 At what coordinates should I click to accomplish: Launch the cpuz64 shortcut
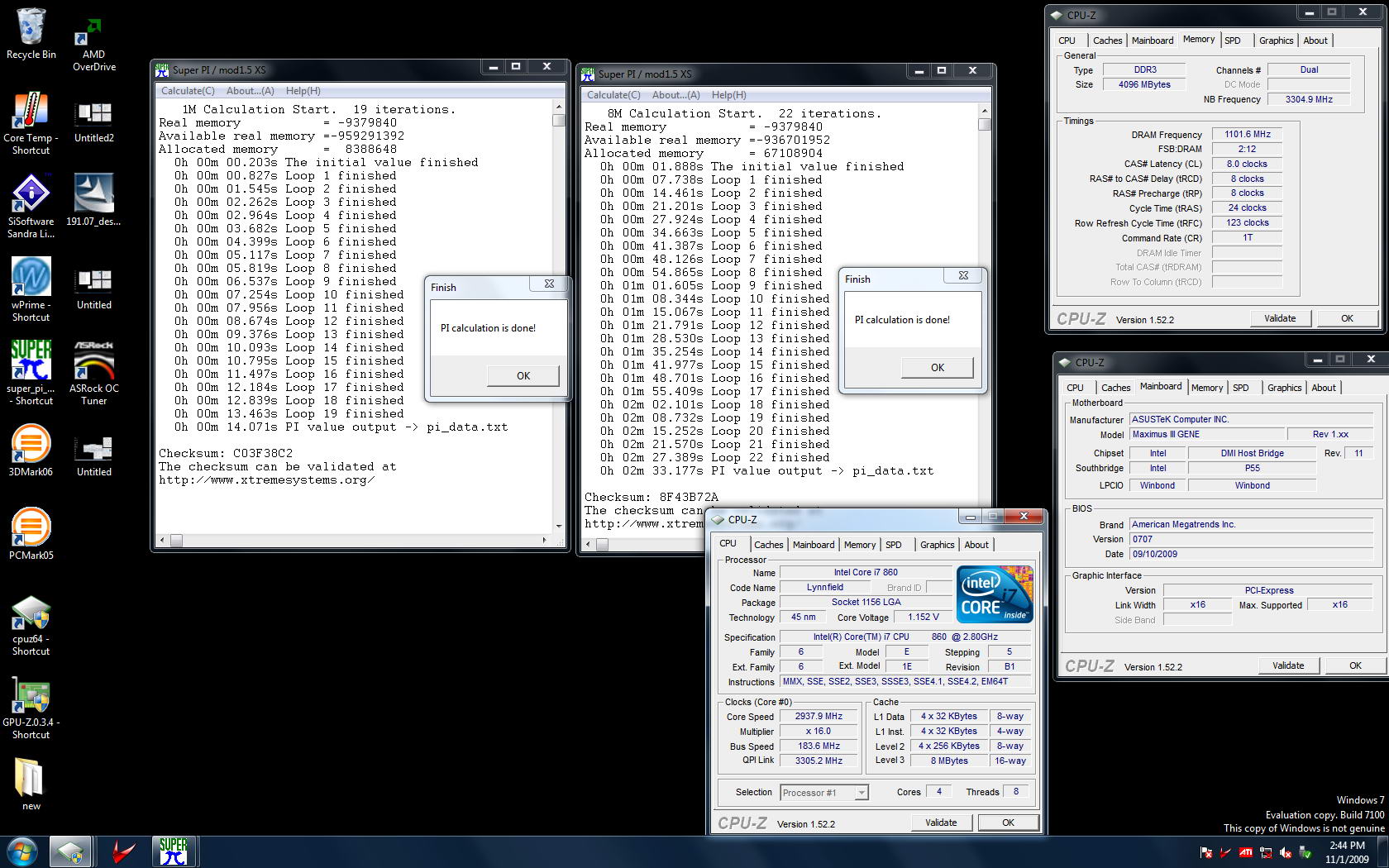pos(31,626)
